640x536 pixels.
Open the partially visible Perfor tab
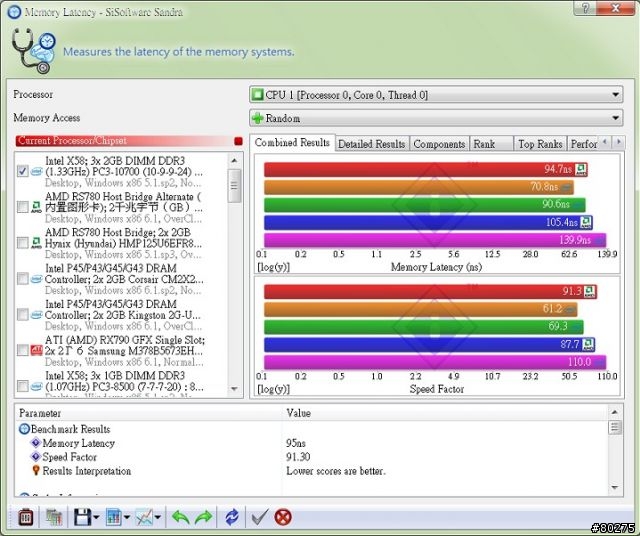[x=583, y=144]
